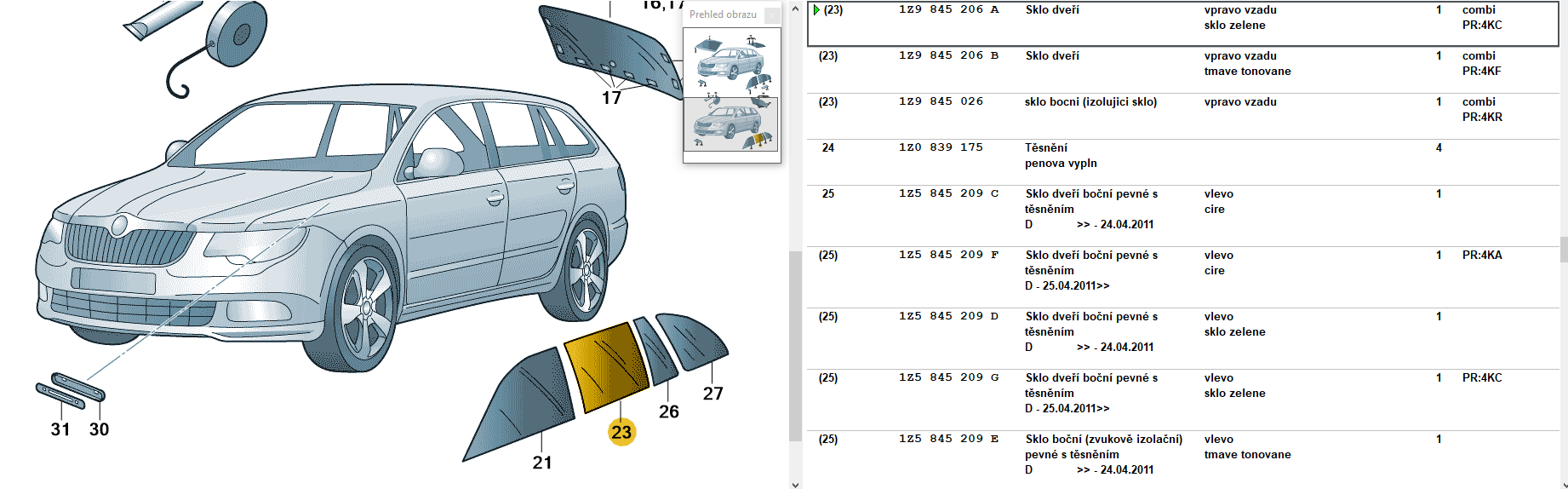This screenshot has width=1568, height=489.
Task: Click the highlighted part number 23 callout
Action: 621,432
